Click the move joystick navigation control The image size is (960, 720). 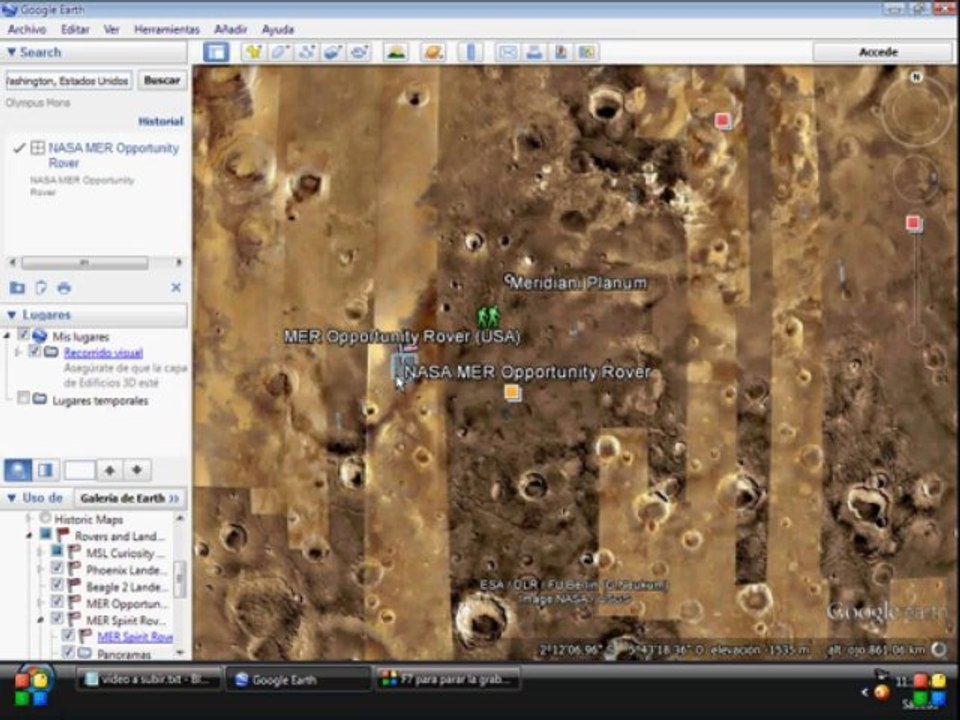(x=917, y=179)
